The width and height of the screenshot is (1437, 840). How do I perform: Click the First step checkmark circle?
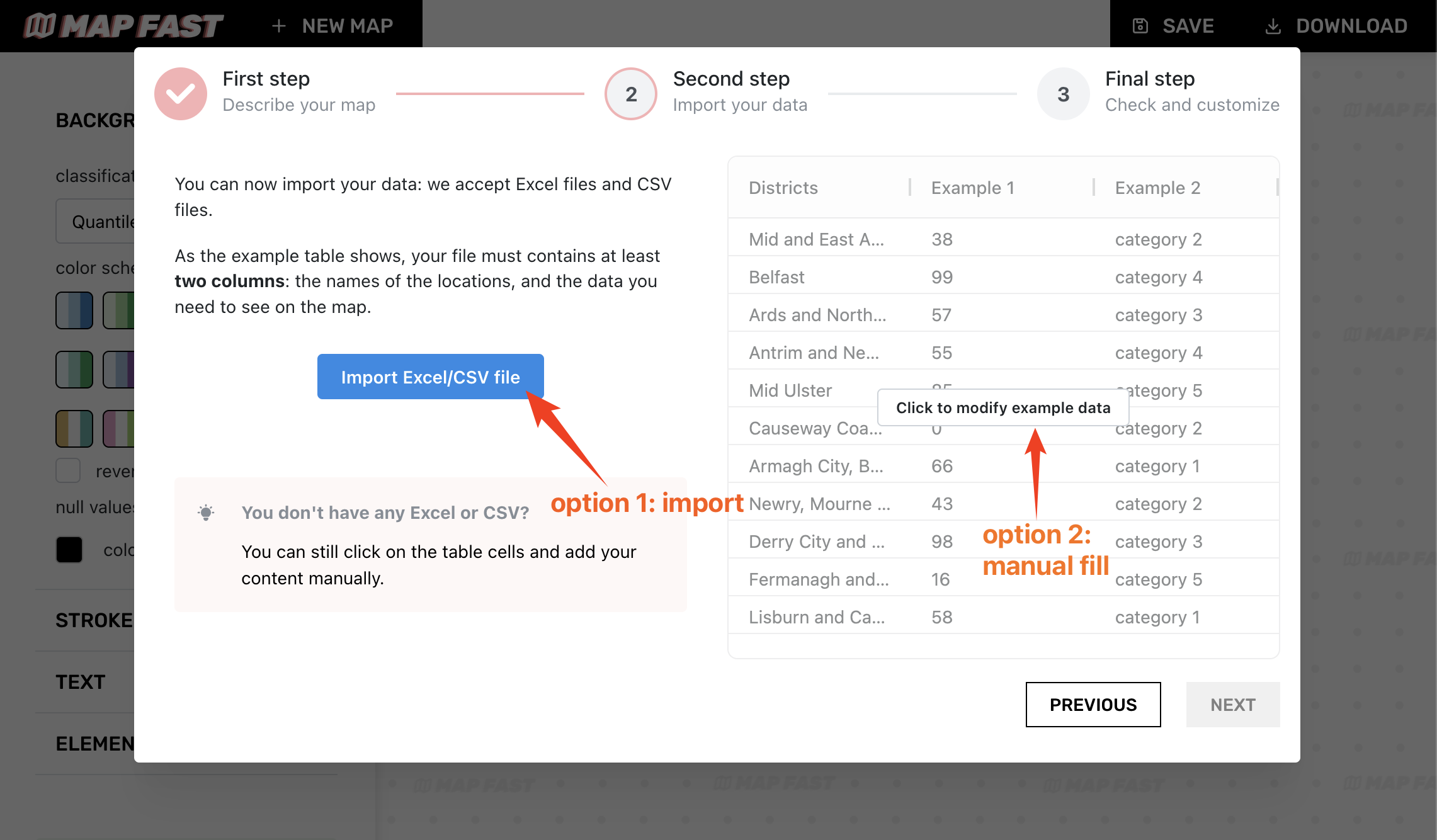181,94
